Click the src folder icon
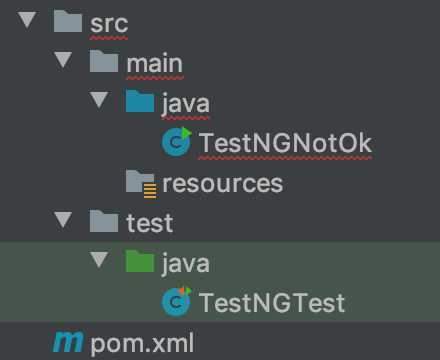This screenshot has height=360, width=440. [x=68, y=21]
